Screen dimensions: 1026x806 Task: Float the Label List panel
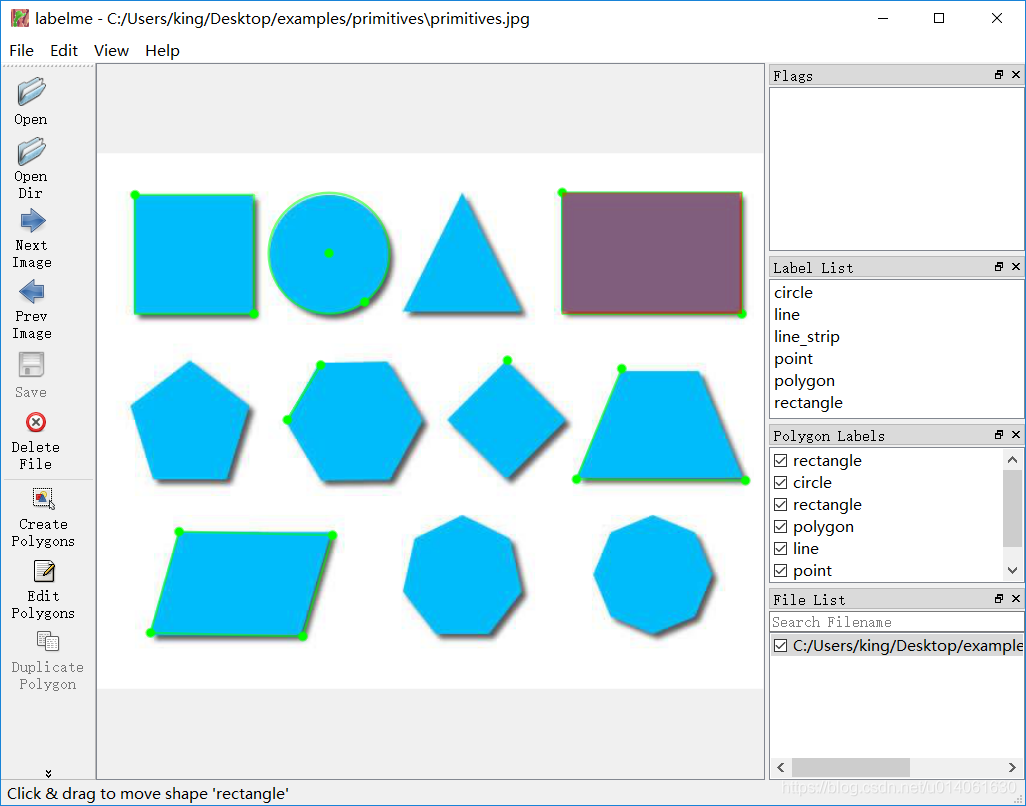point(999,266)
